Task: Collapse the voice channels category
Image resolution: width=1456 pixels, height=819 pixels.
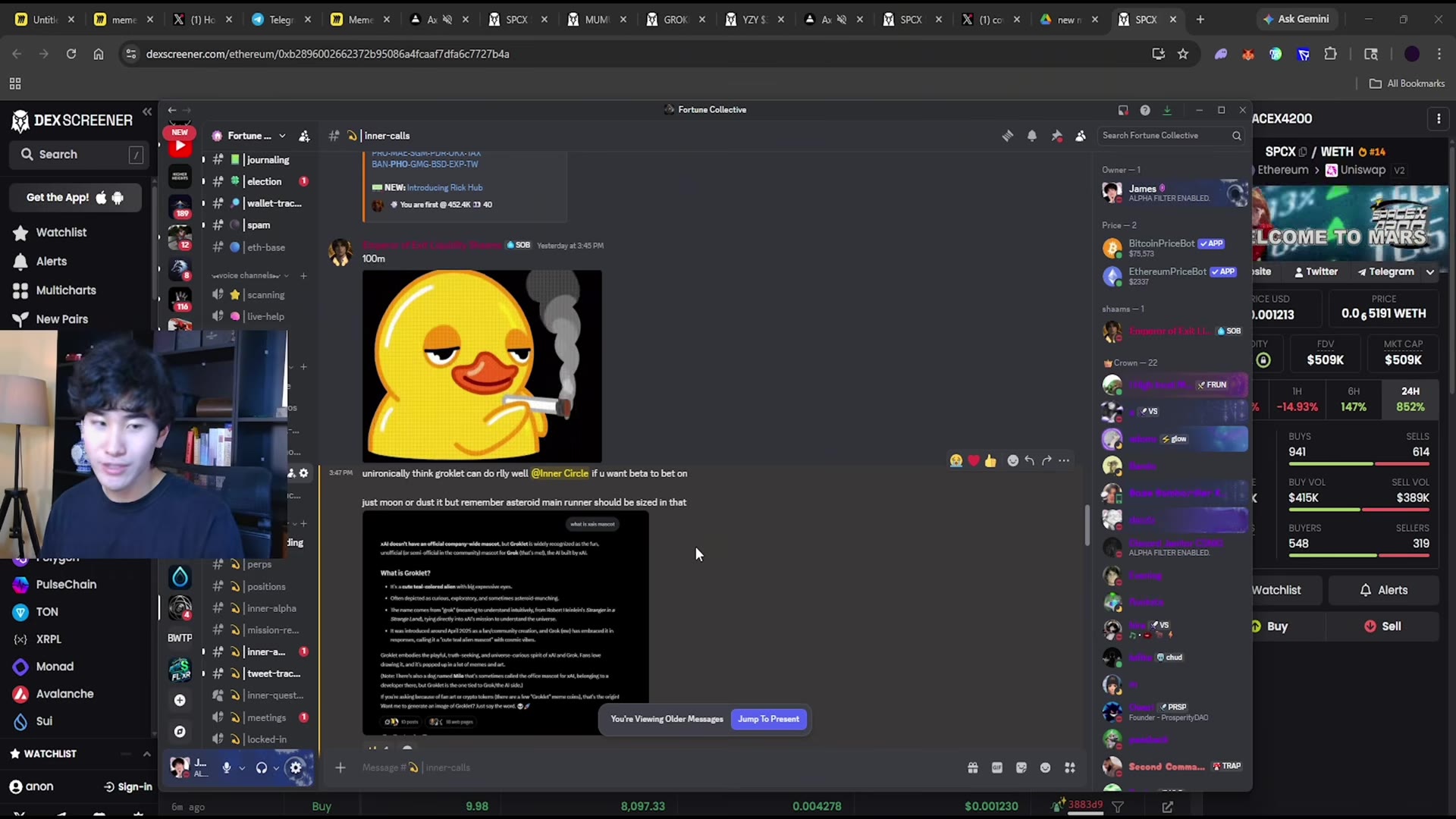Action: 247,275
